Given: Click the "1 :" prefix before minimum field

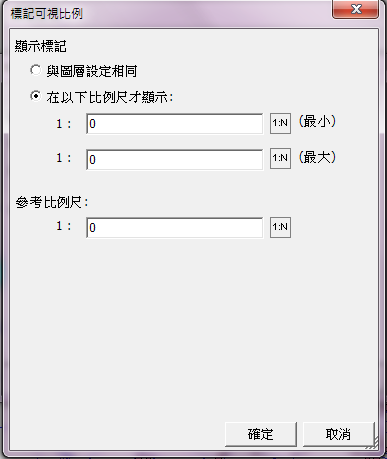Looking at the screenshot, I should tap(63, 124).
